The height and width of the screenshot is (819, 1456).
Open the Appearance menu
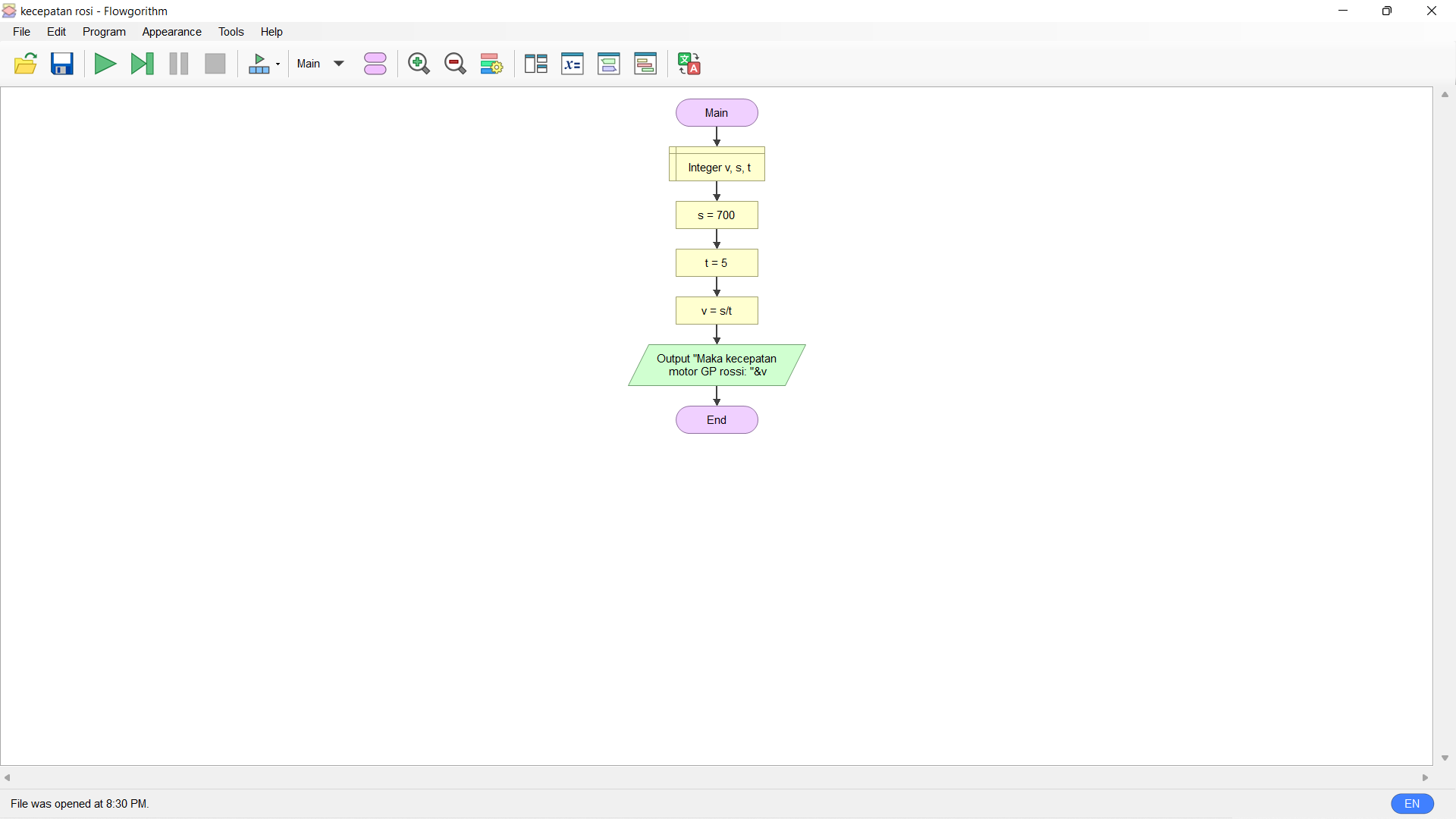(171, 32)
